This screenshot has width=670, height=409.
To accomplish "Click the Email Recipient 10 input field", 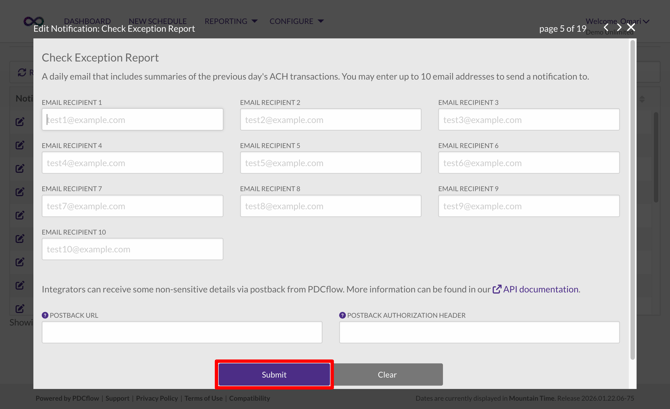I will (132, 249).
